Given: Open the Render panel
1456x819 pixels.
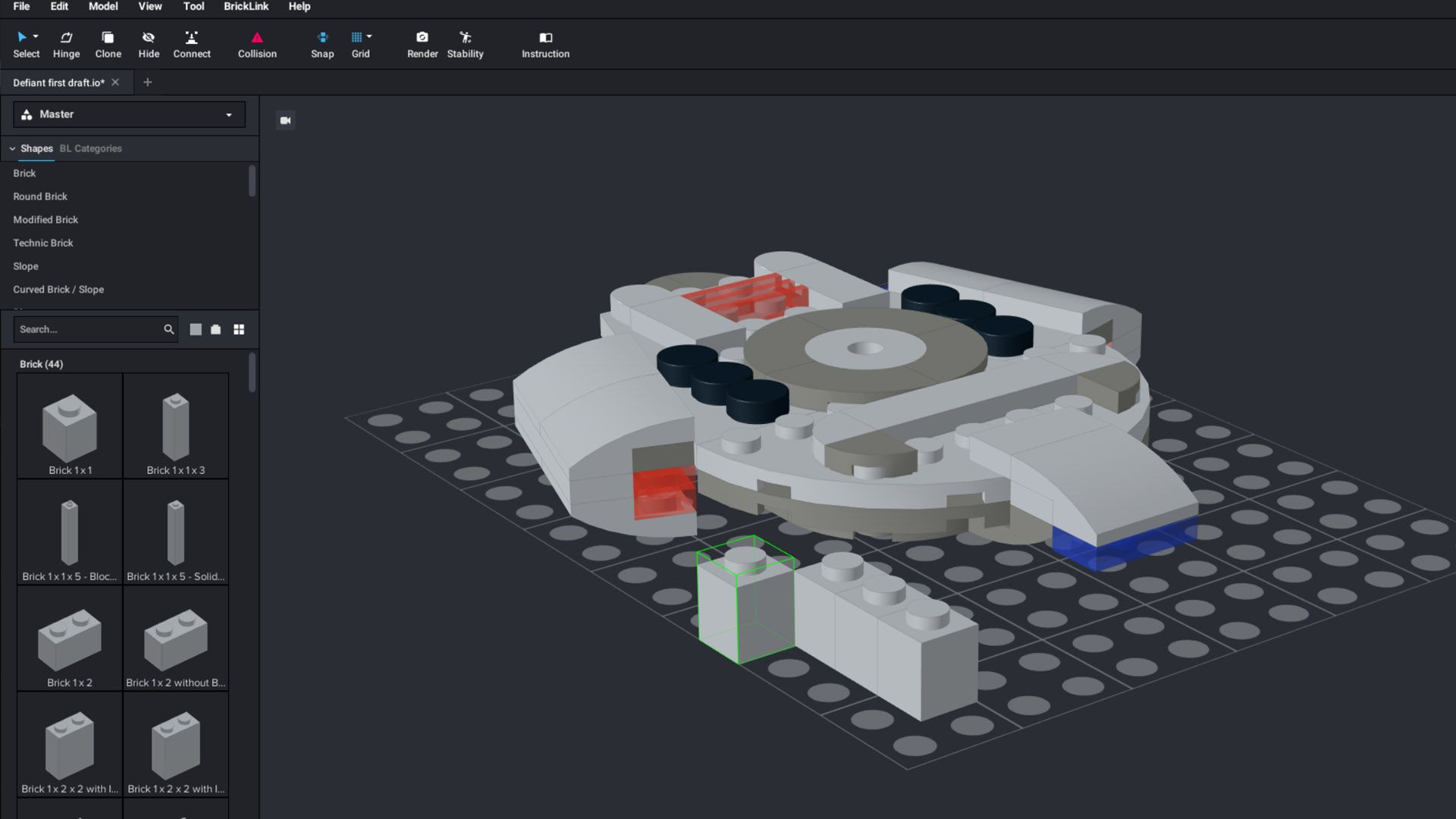Looking at the screenshot, I should pyautogui.click(x=422, y=43).
